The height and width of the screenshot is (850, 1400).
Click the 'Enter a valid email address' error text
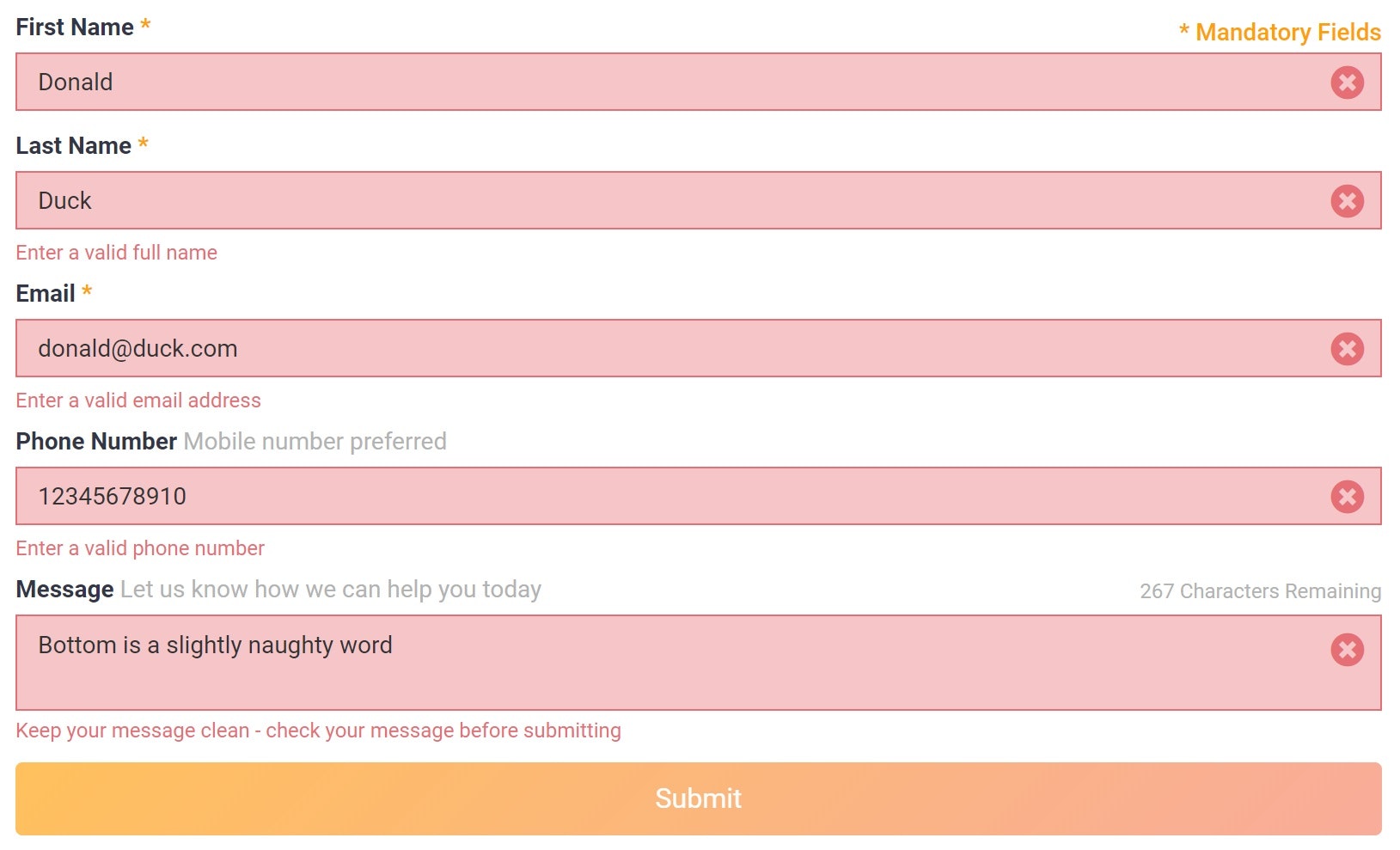point(138,400)
